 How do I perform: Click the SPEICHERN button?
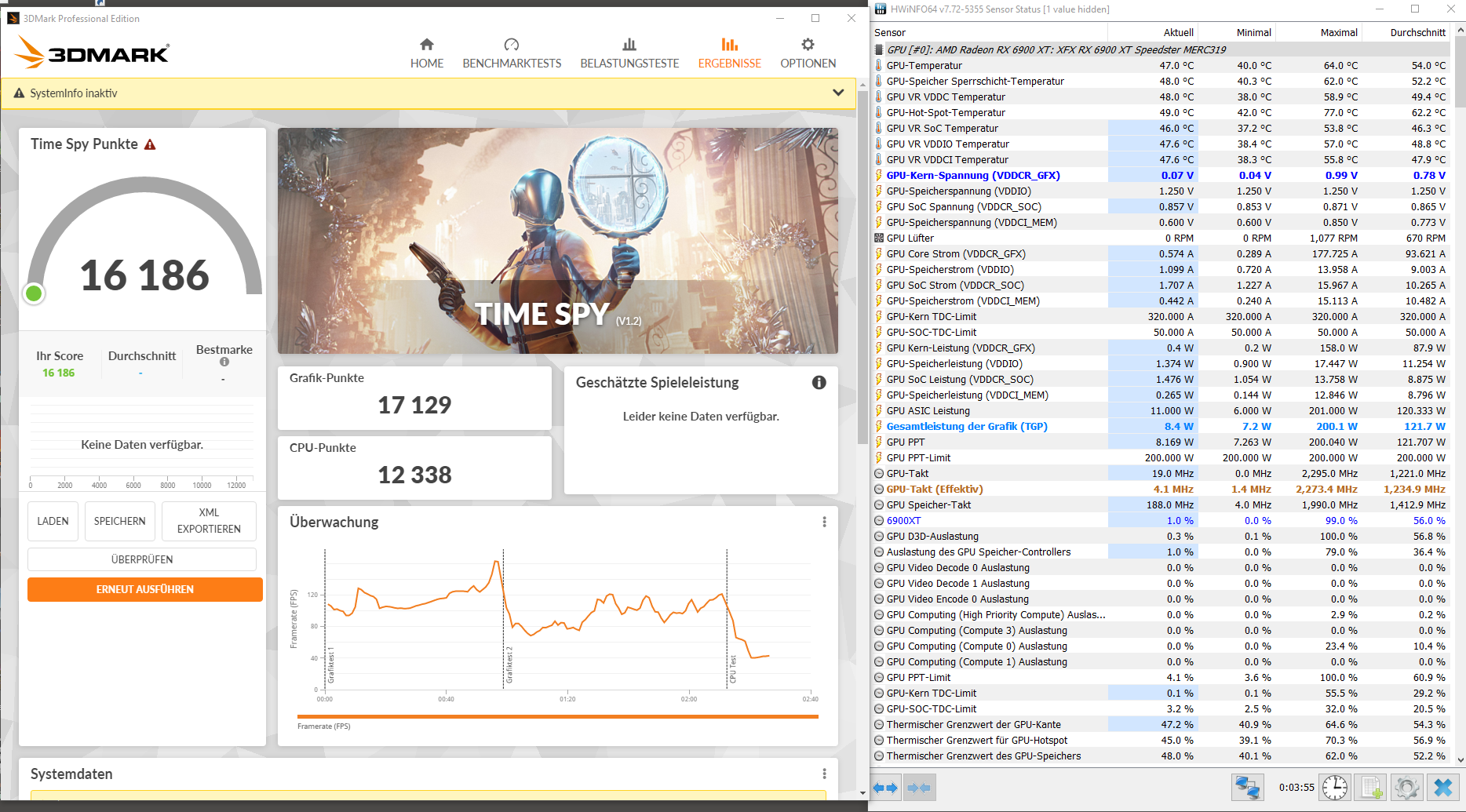(x=119, y=521)
